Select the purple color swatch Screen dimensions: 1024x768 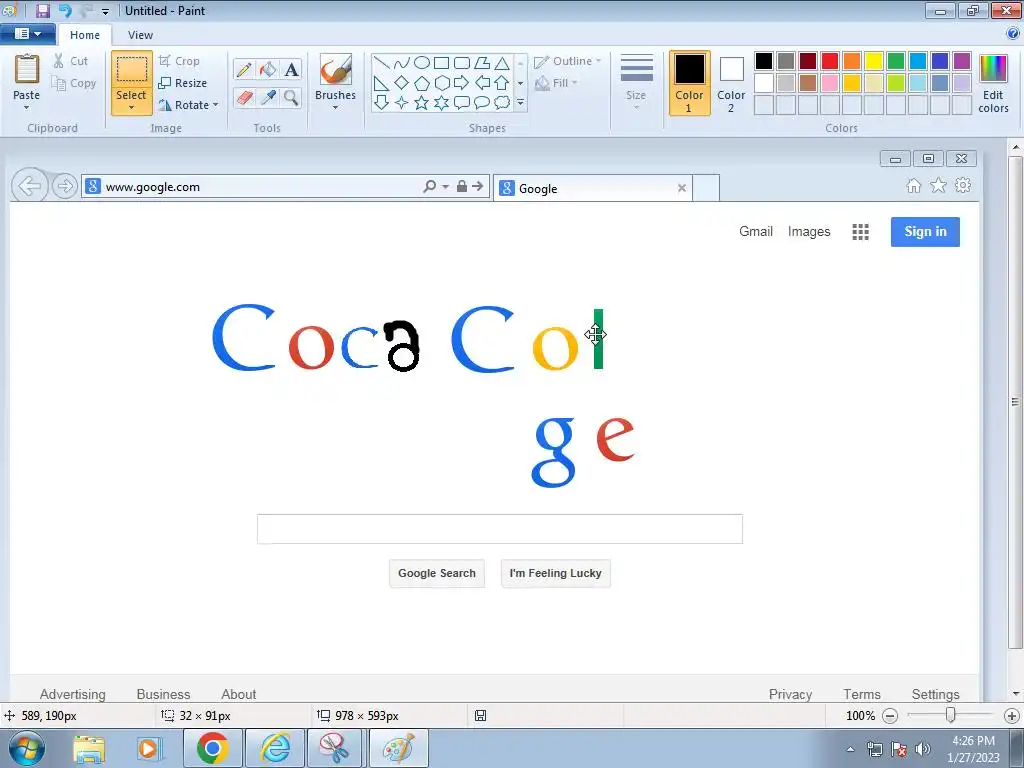tap(962, 61)
